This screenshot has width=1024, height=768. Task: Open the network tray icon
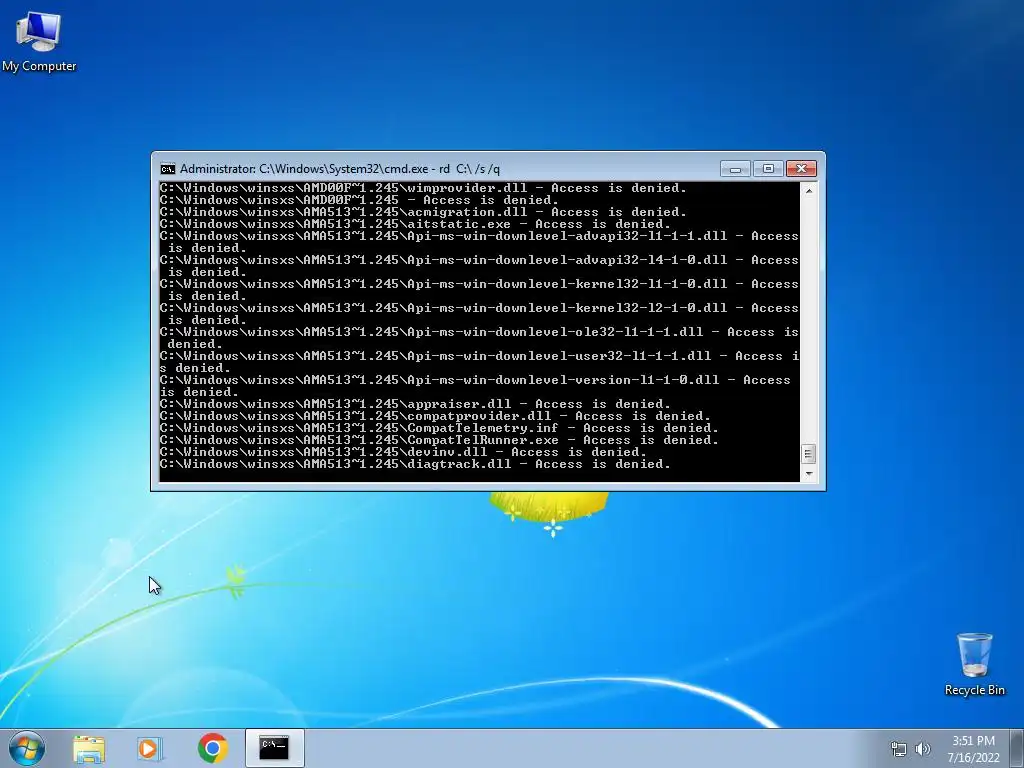pyautogui.click(x=899, y=749)
